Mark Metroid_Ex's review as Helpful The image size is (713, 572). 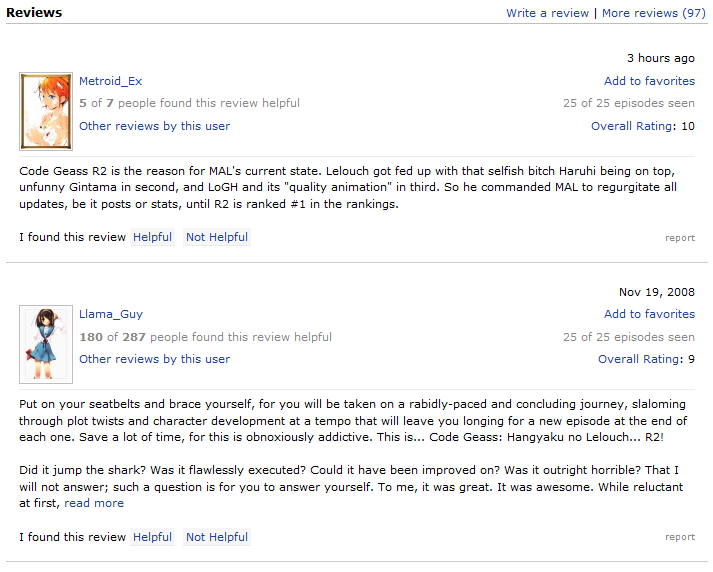pos(152,237)
